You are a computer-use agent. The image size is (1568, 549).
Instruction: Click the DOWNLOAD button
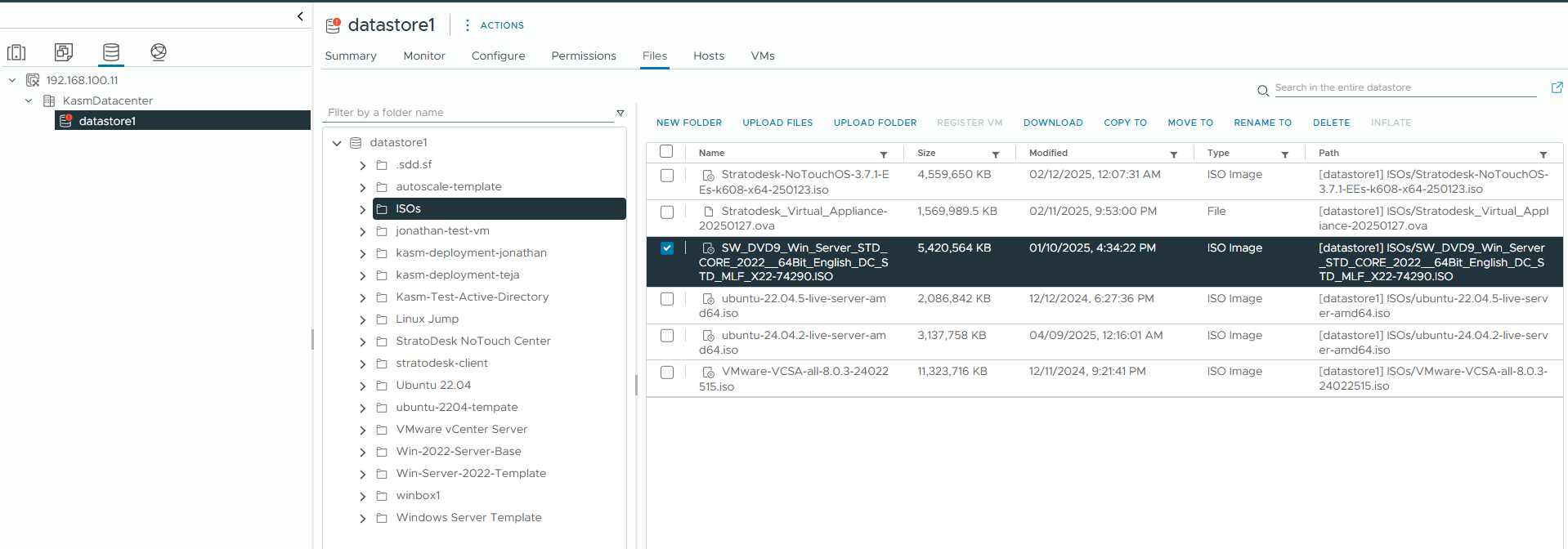point(1052,123)
